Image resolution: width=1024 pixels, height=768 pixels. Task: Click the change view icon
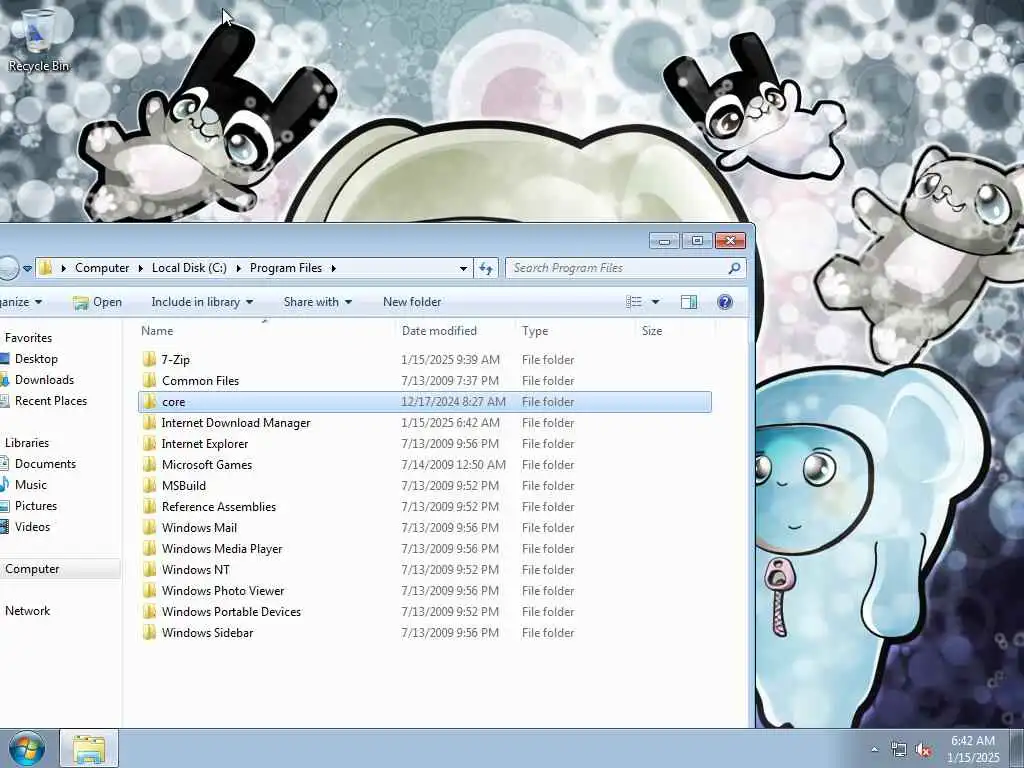(633, 302)
